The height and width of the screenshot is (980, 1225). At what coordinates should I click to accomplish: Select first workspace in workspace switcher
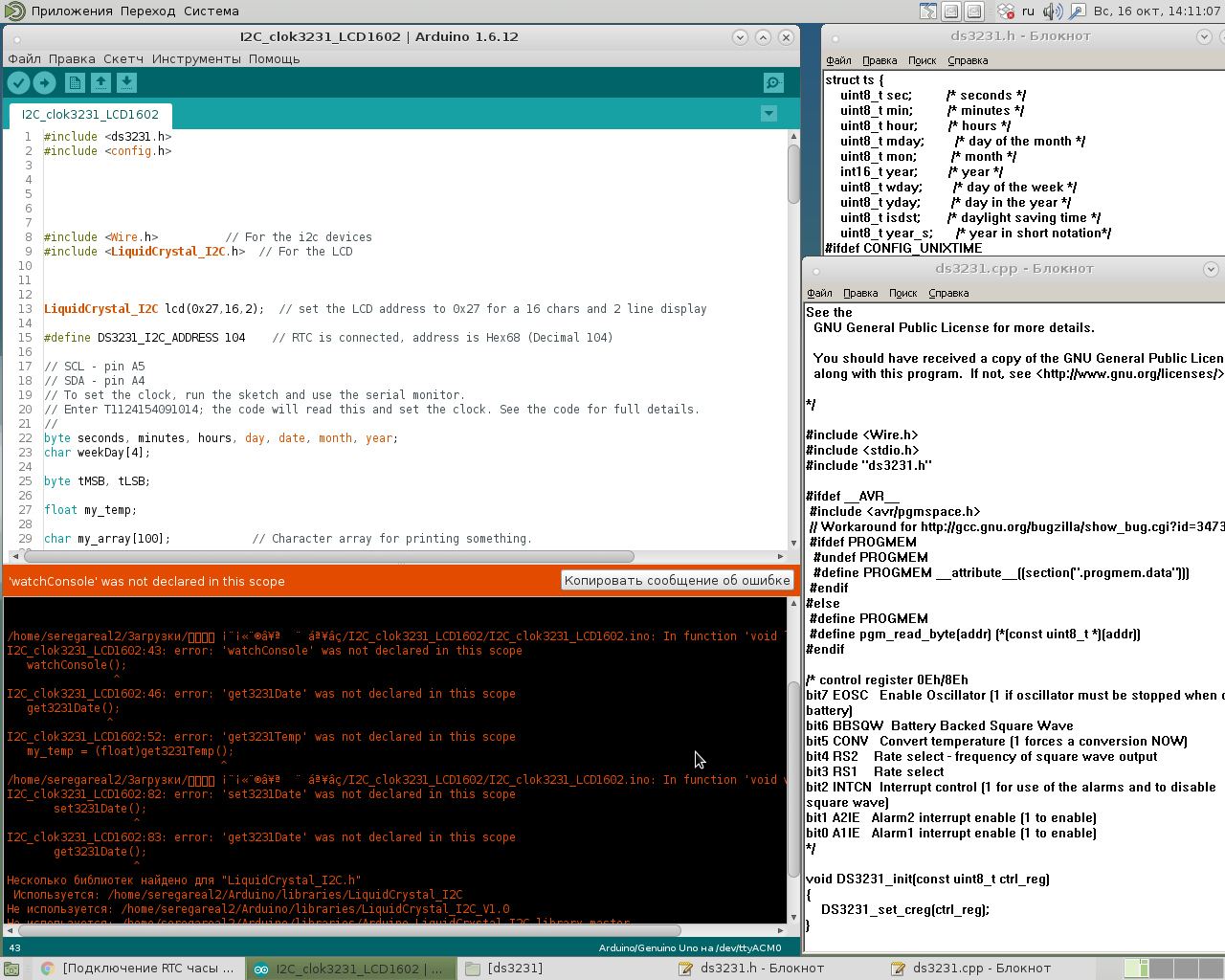point(1136,969)
